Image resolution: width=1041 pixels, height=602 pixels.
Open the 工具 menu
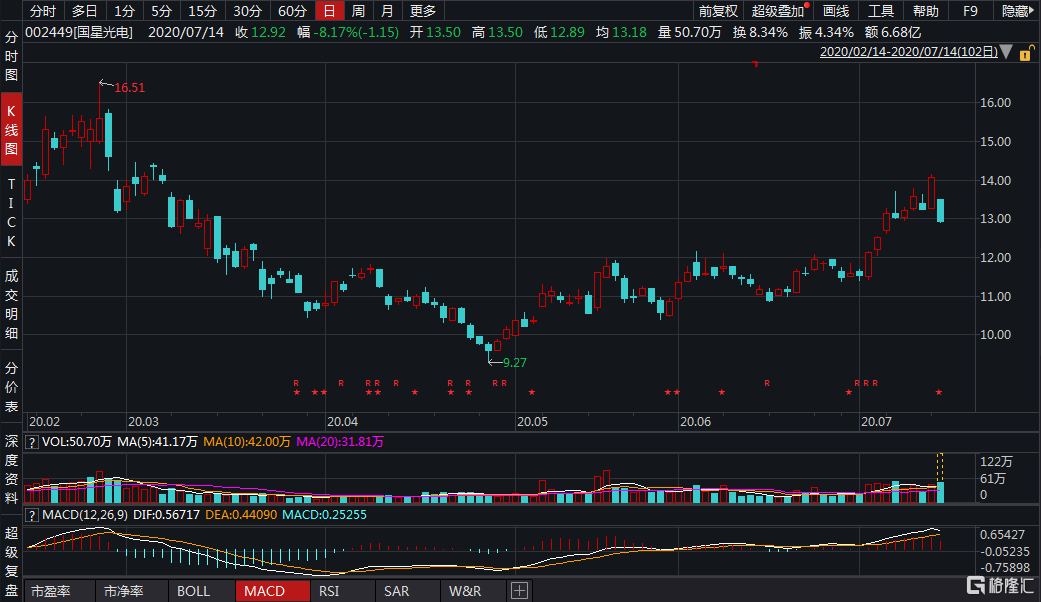(x=881, y=11)
